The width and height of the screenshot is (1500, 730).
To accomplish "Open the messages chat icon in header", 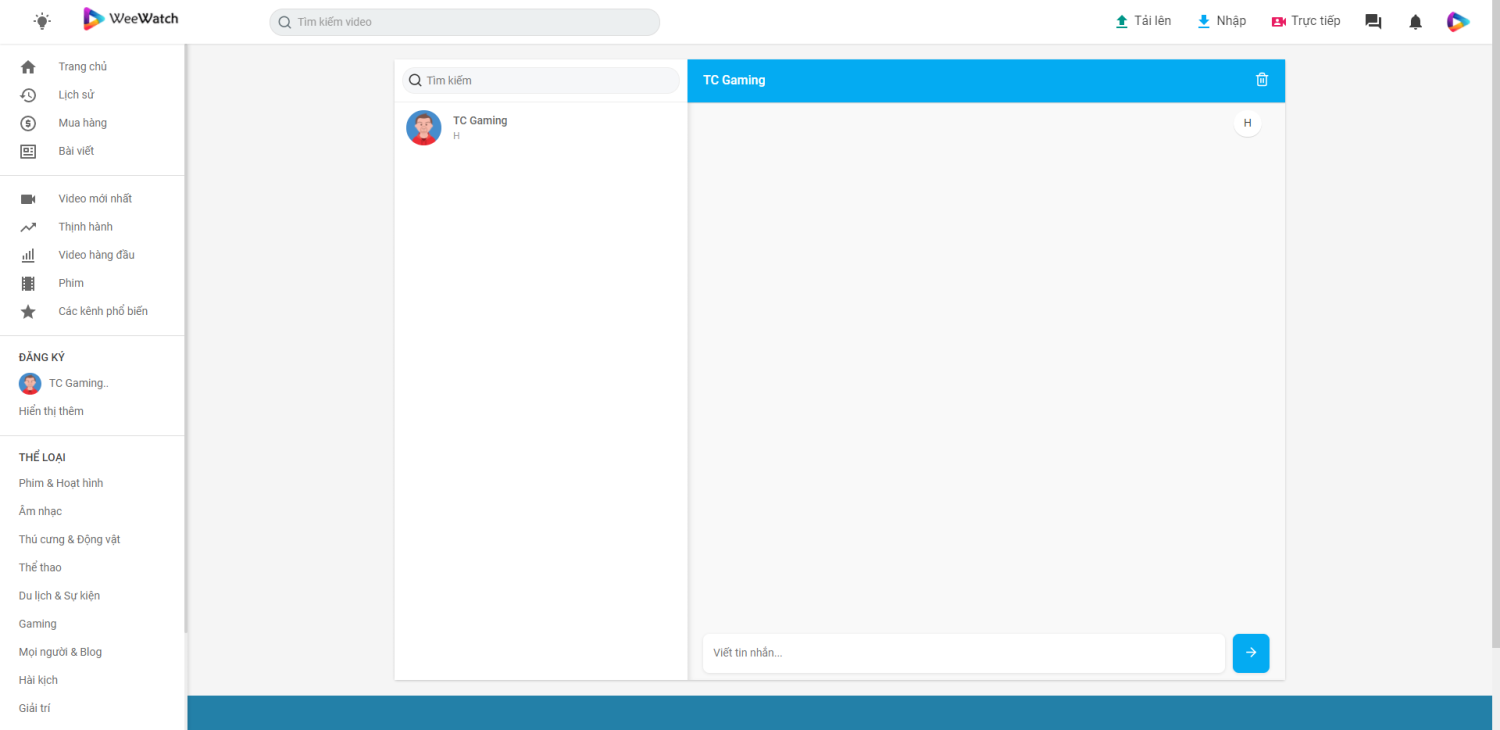I will click(1373, 22).
